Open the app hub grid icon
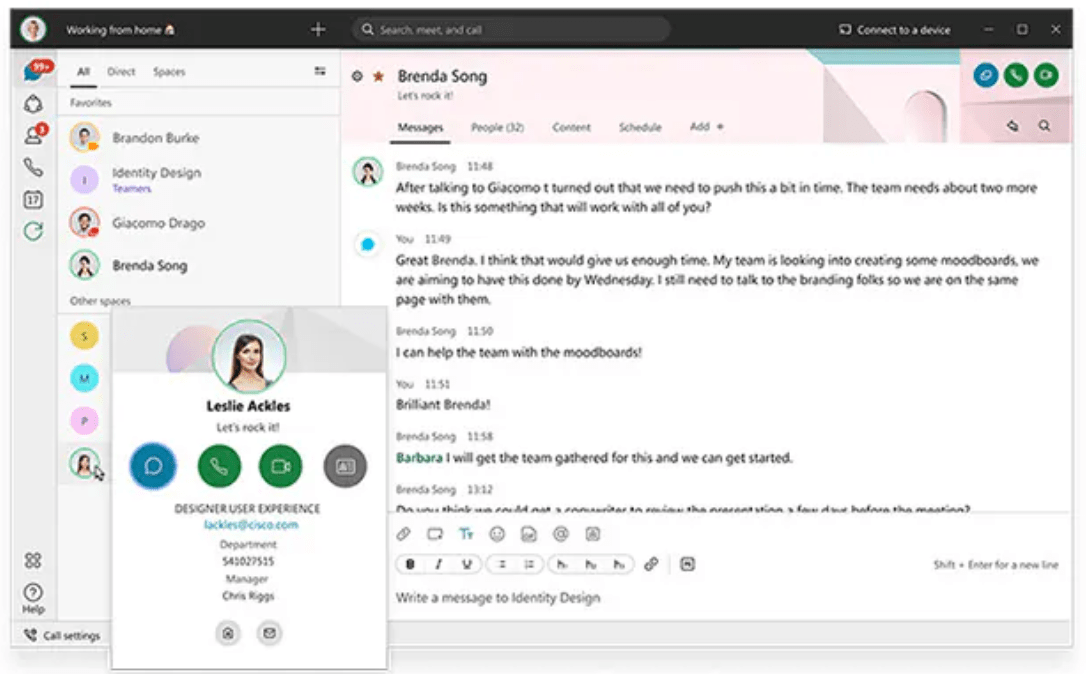1086x674 pixels. pos(33,560)
